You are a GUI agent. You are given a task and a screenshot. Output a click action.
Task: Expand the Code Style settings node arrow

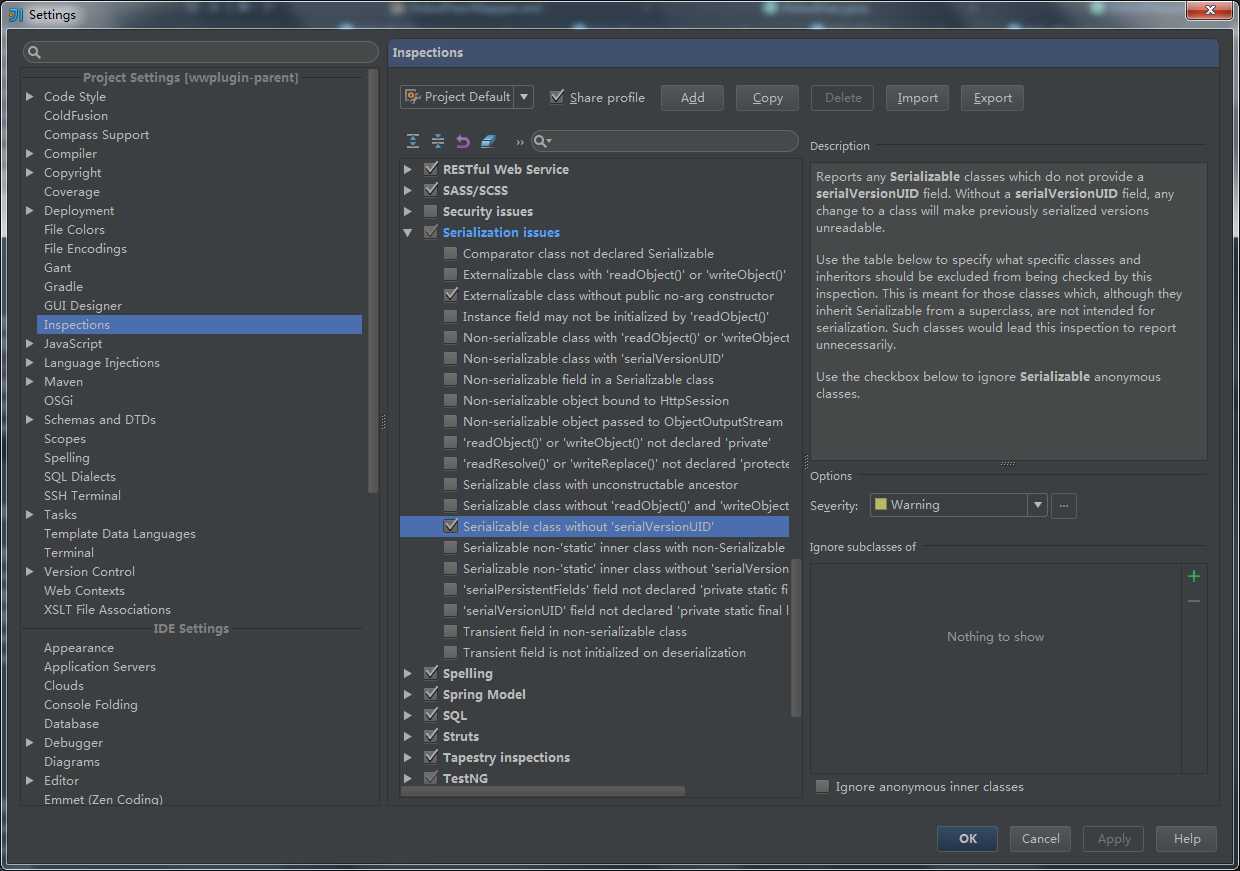point(30,97)
